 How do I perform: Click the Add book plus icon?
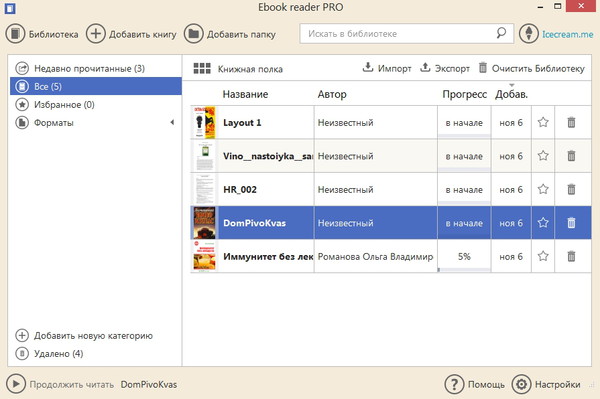[95, 34]
